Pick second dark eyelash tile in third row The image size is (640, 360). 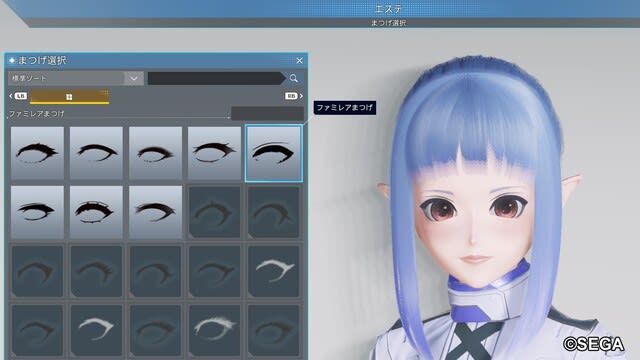[96, 271]
